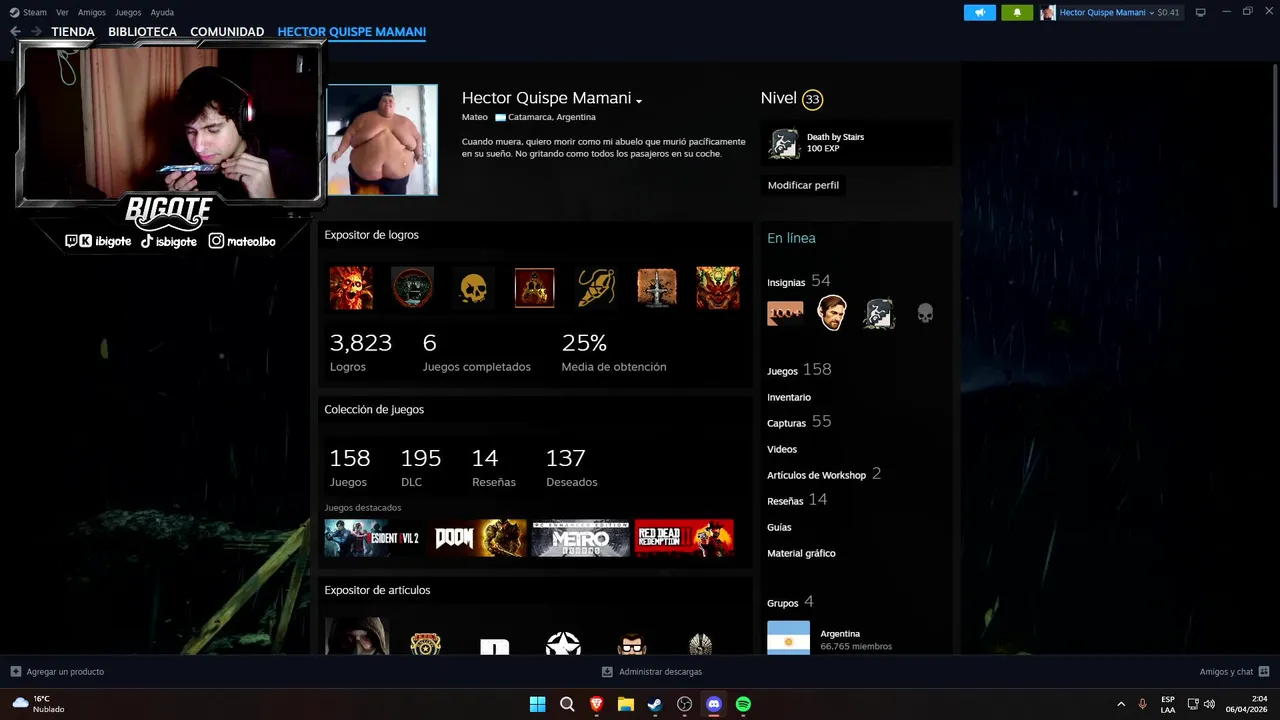Open the featured Death by Stairs badge
1280x720 pixels.
785,144
